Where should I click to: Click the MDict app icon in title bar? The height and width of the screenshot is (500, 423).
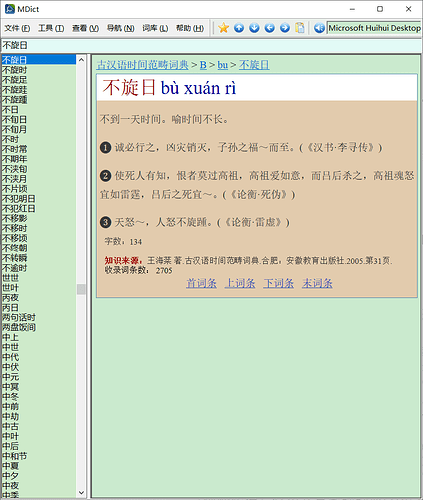tap(10, 9)
